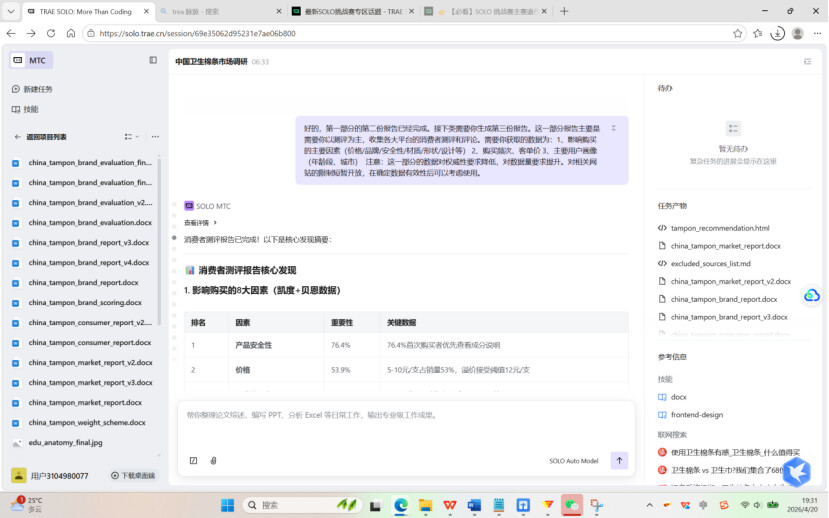Click 新建任务 to create new task

(x=38, y=89)
